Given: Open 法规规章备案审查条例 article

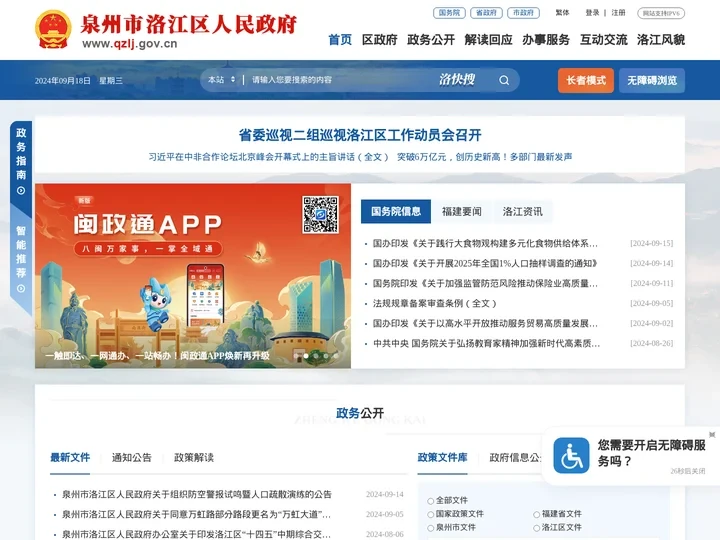Looking at the screenshot, I should [434, 303].
